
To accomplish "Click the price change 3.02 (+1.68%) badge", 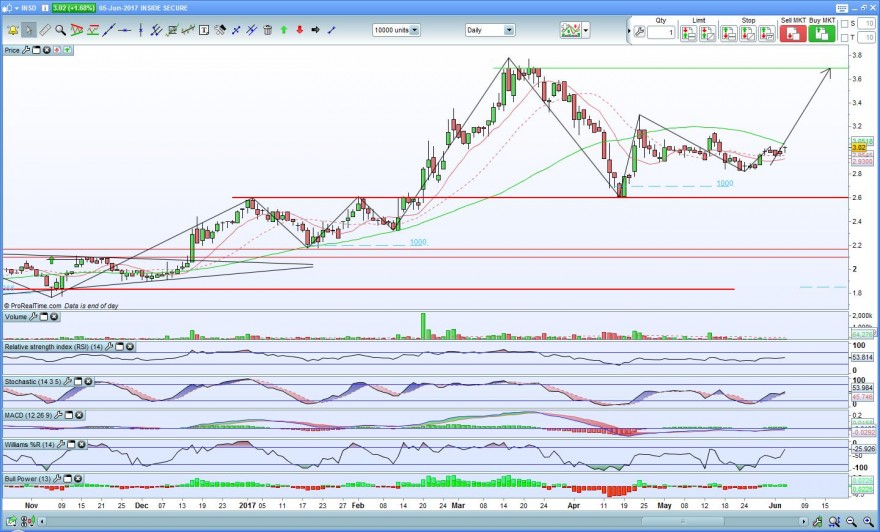I will pyautogui.click(x=74, y=8).
